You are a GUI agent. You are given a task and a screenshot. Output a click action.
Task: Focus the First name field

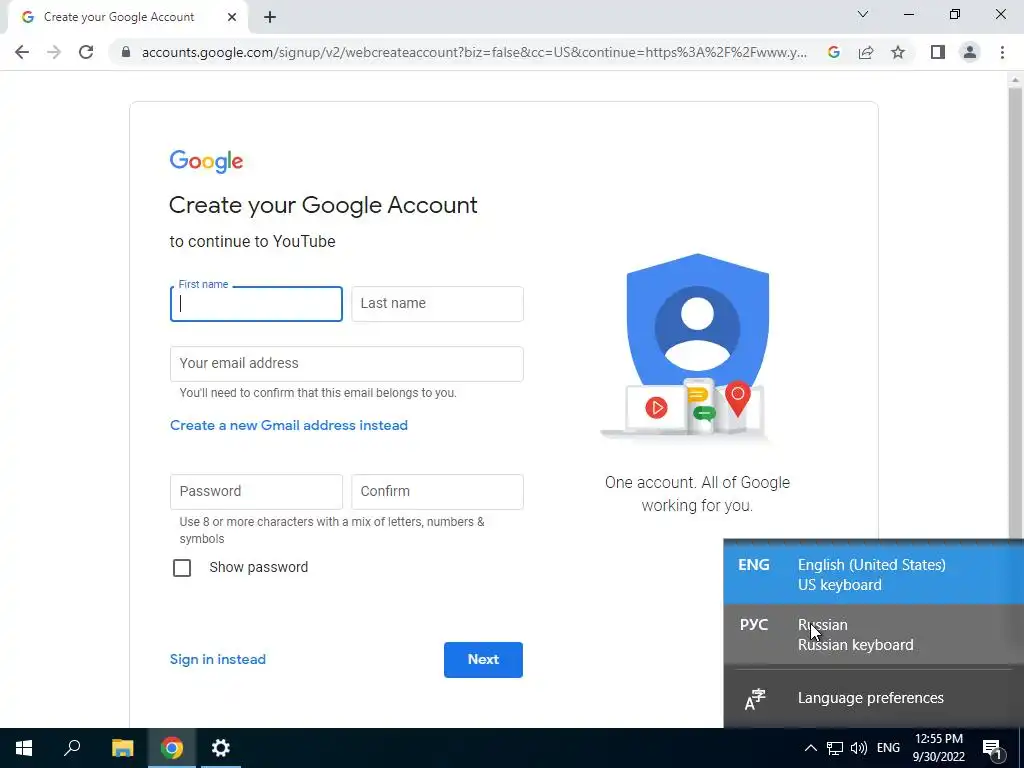pyautogui.click(x=256, y=304)
